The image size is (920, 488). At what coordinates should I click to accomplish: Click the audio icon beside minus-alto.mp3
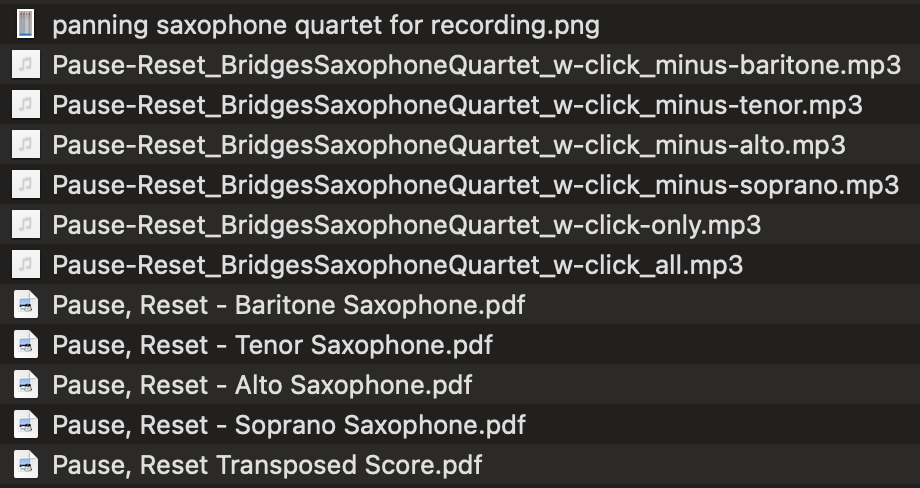pyautogui.click(x=26, y=145)
